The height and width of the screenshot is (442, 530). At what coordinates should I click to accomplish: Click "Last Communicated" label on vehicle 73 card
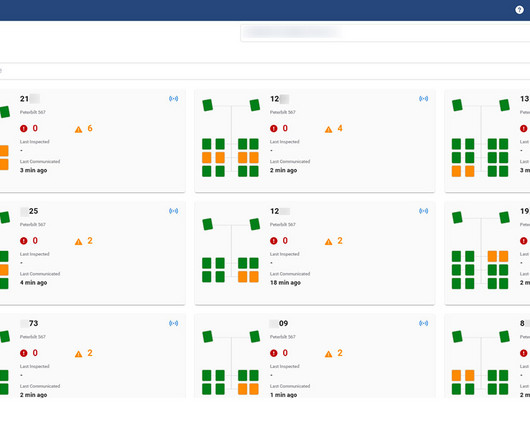(x=40, y=386)
